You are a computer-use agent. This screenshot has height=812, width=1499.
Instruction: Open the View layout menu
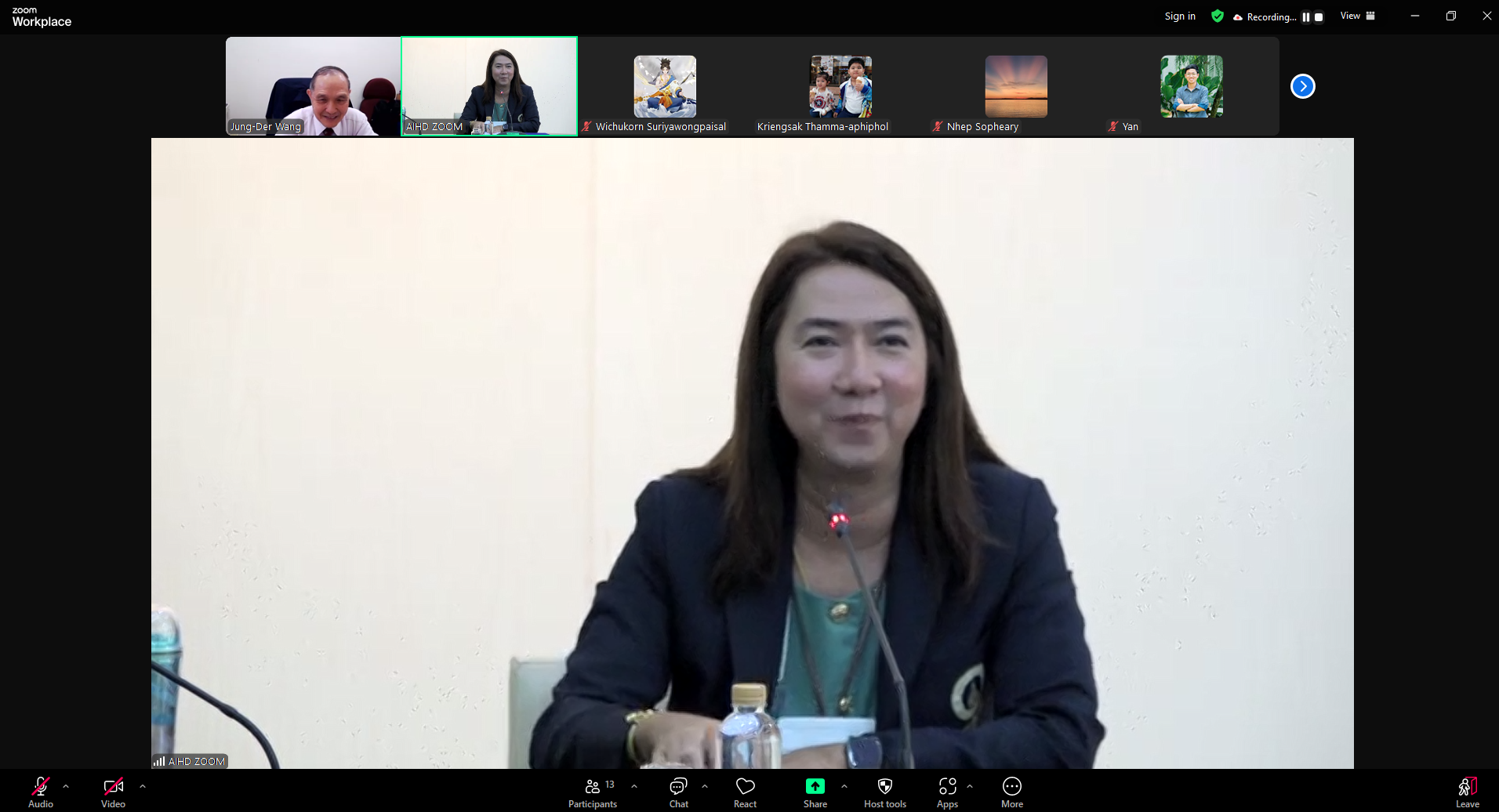click(x=1358, y=16)
